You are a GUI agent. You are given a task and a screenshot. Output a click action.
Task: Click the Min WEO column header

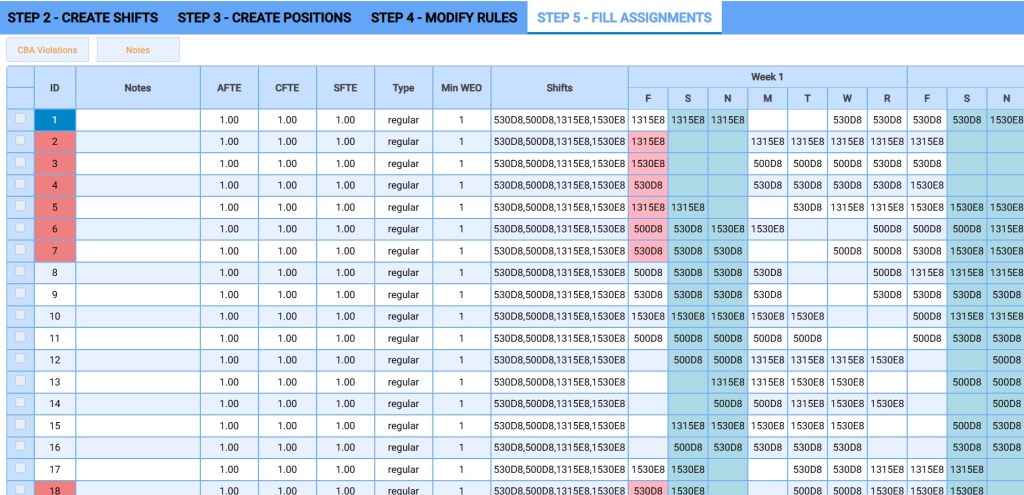tap(461, 88)
